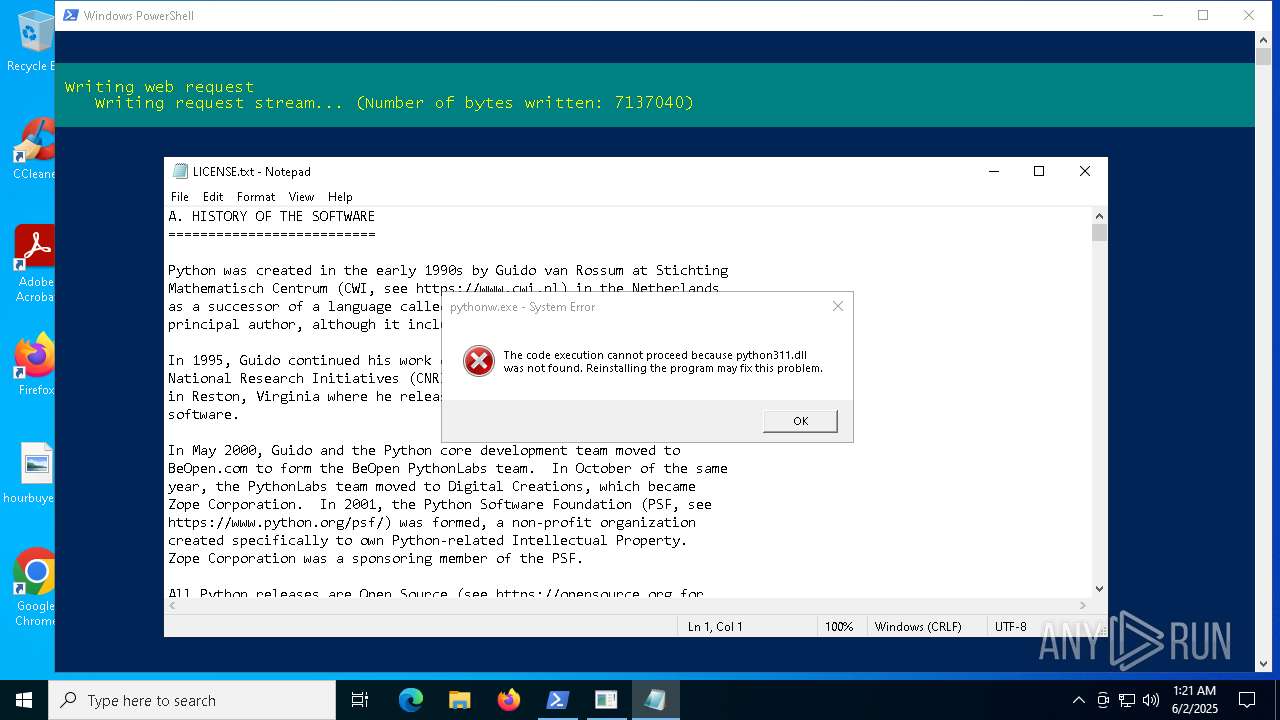Click Notepad horizontal scrollbar left arrow

pyautogui.click(x=173, y=605)
